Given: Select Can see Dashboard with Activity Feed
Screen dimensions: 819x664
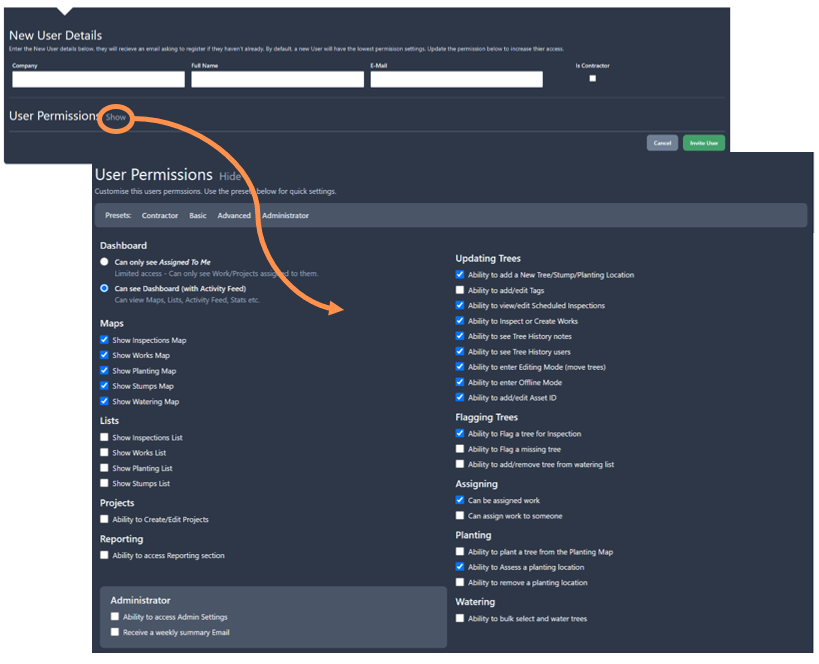Looking at the screenshot, I should [x=105, y=288].
